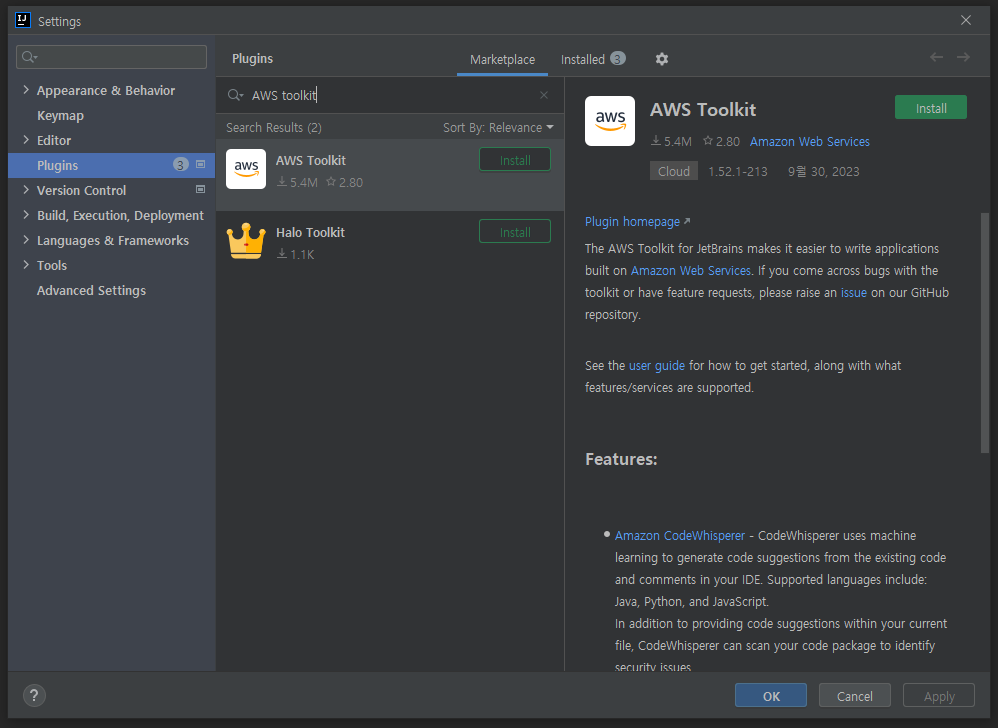Click the plugin search field
This screenshot has width=998, height=728.
390,95
